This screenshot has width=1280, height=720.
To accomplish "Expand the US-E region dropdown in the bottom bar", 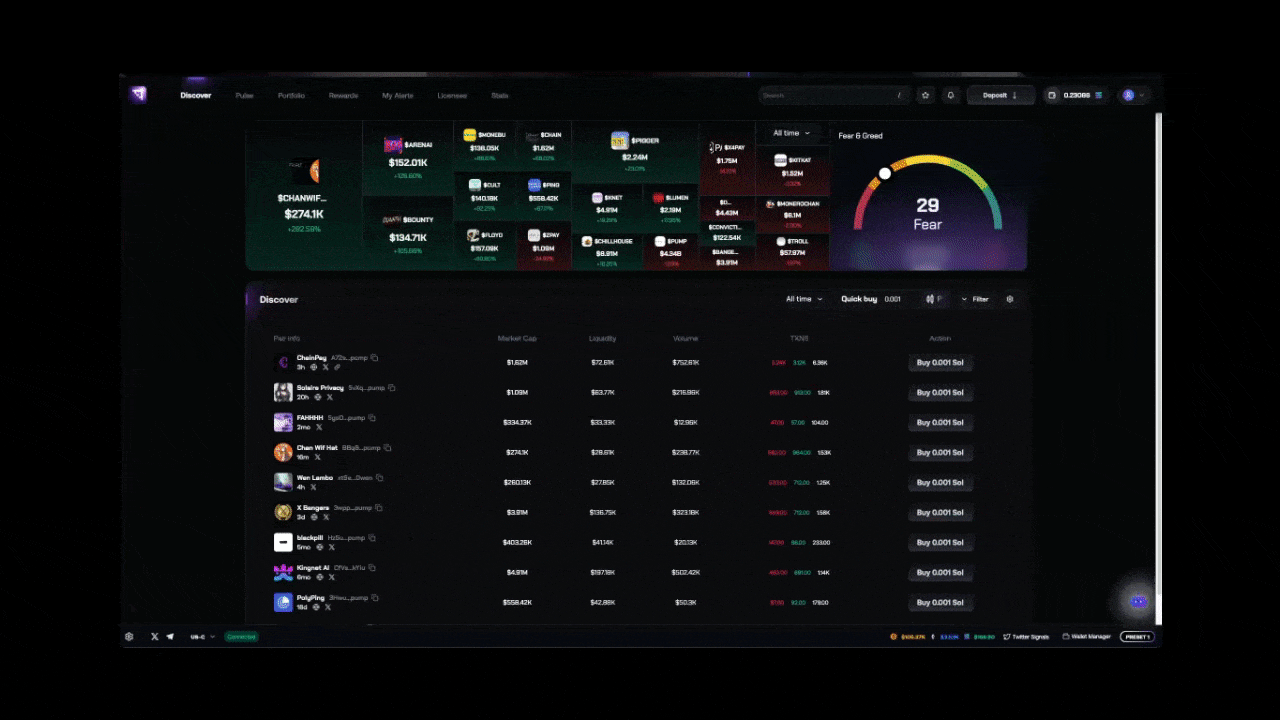I will (x=200, y=636).
